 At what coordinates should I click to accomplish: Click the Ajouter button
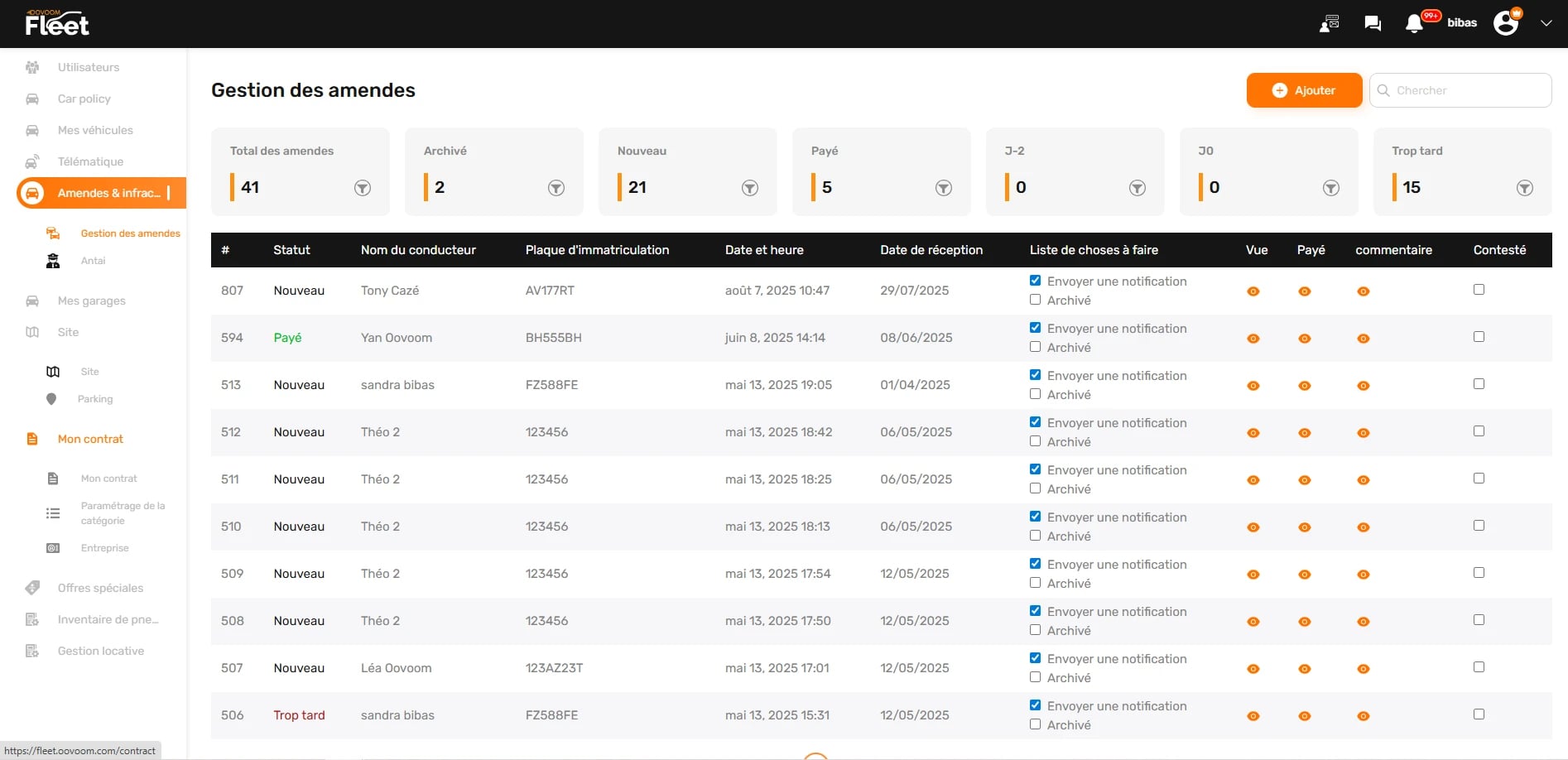[1304, 90]
